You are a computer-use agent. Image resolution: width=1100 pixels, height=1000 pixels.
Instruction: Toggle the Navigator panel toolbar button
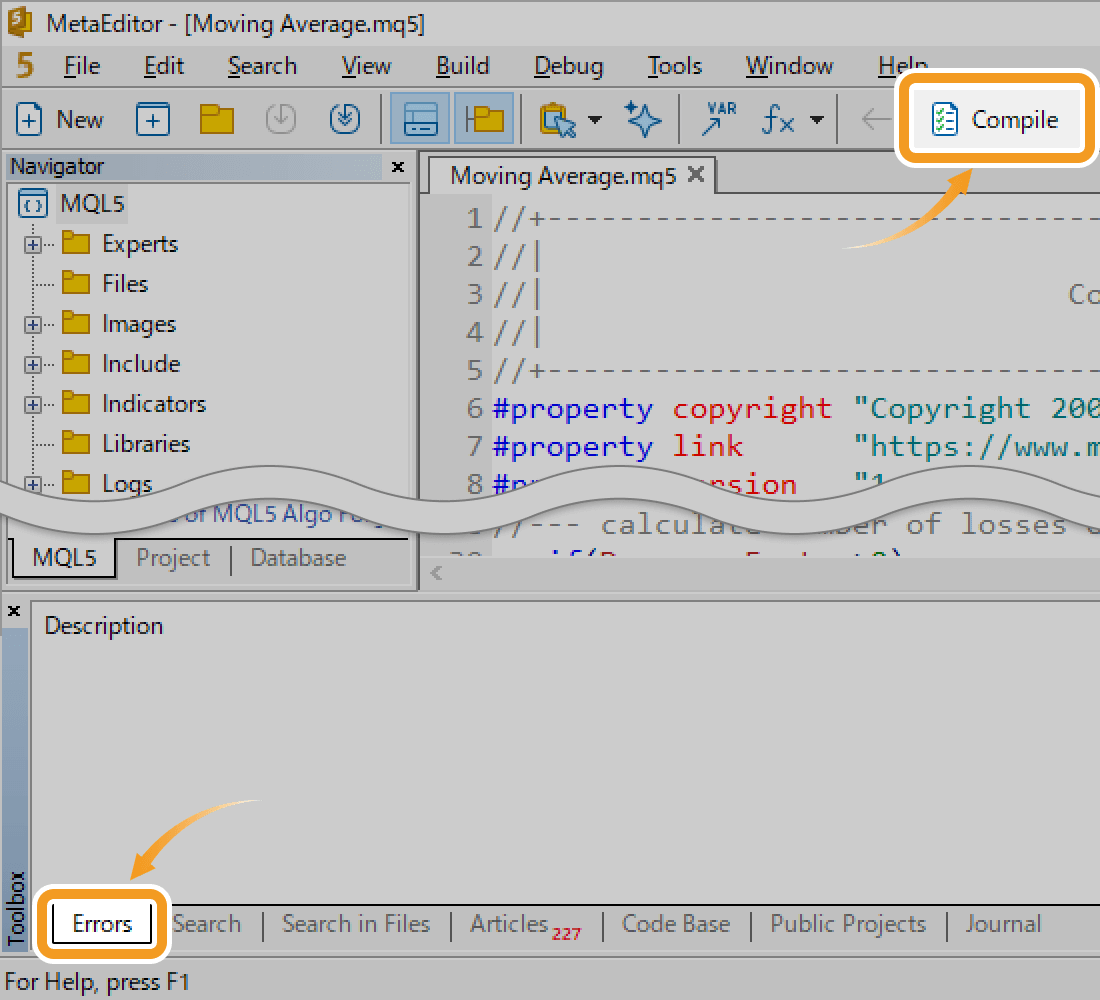click(x=485, y=120)
